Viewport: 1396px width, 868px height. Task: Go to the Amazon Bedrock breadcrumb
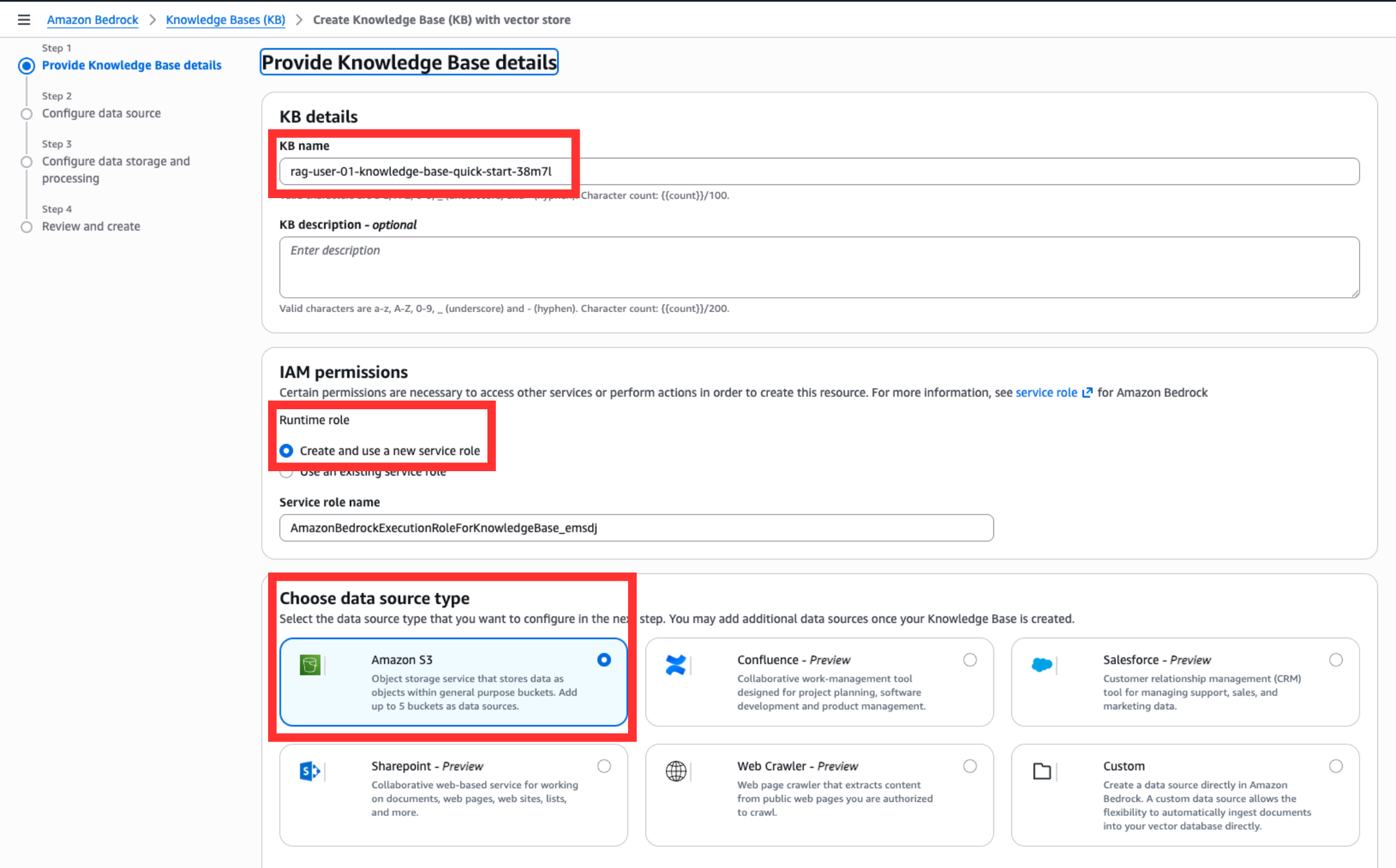(92, 20)
